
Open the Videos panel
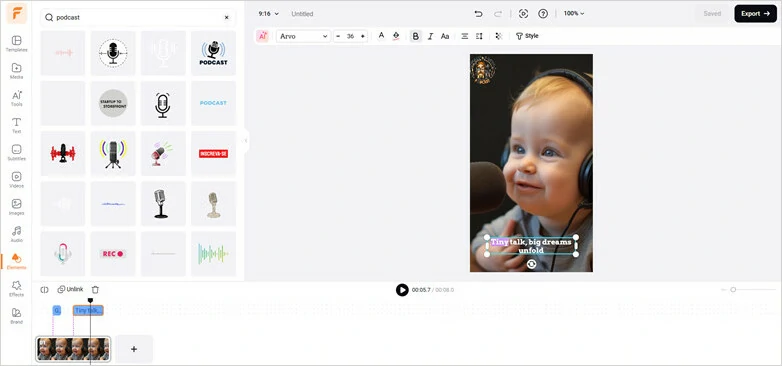16,180
